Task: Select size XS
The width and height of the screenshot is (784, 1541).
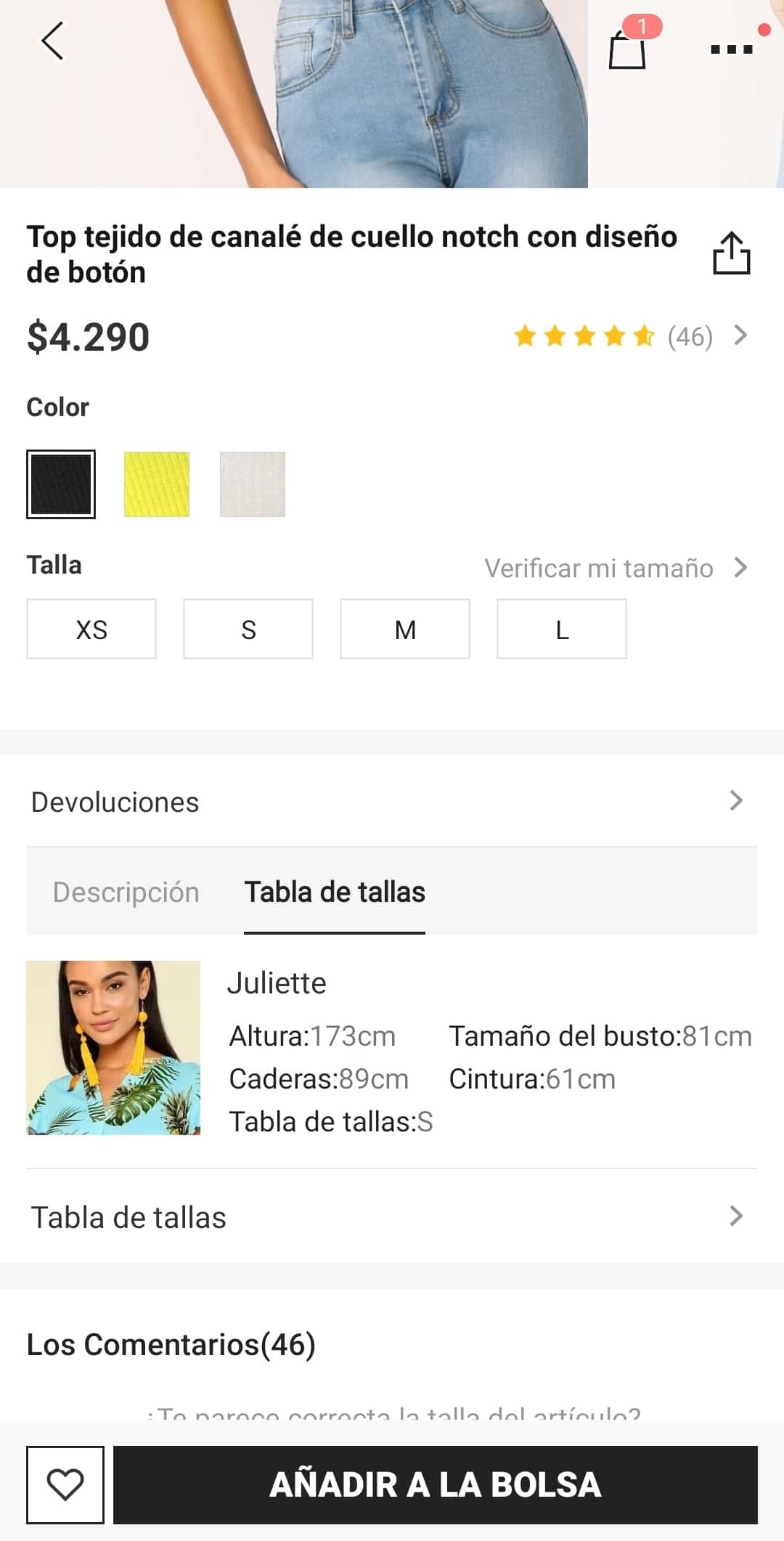Action: click(91, 629)
